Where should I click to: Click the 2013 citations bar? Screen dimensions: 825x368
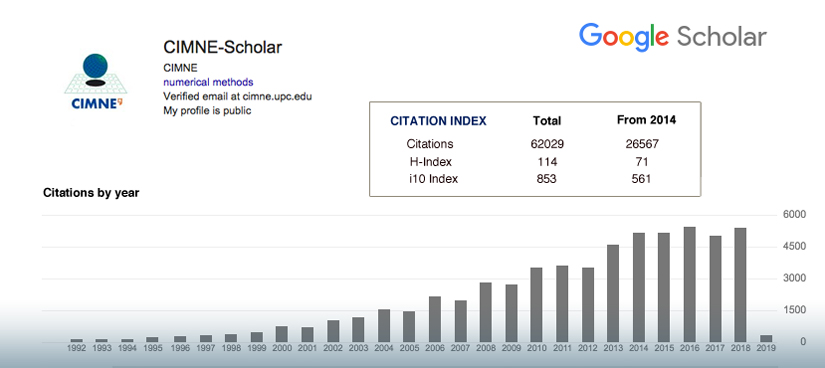point(613,293)
